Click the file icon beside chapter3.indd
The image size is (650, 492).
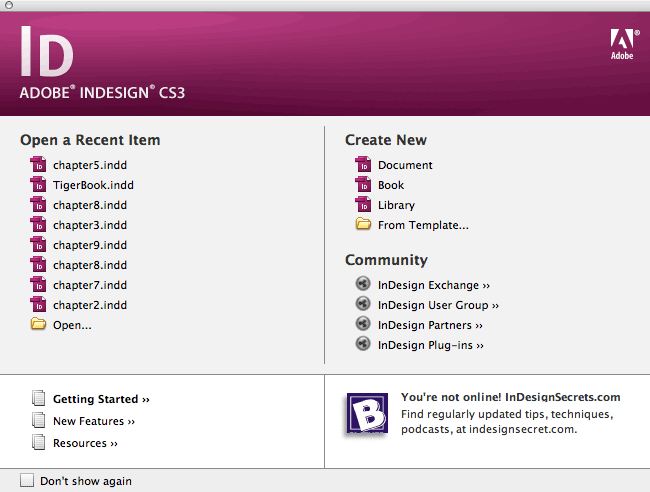[x=38, y=225]
